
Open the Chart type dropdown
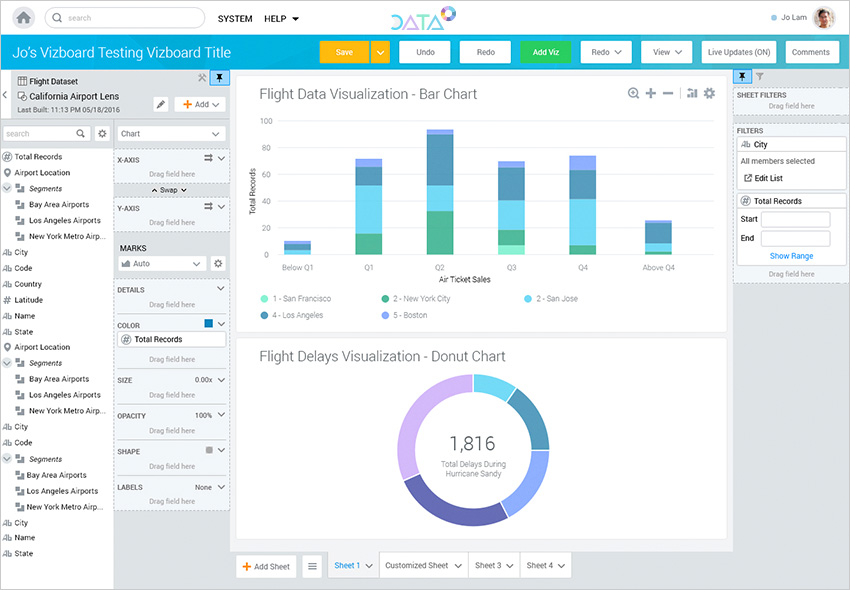(x=171, y=133)
